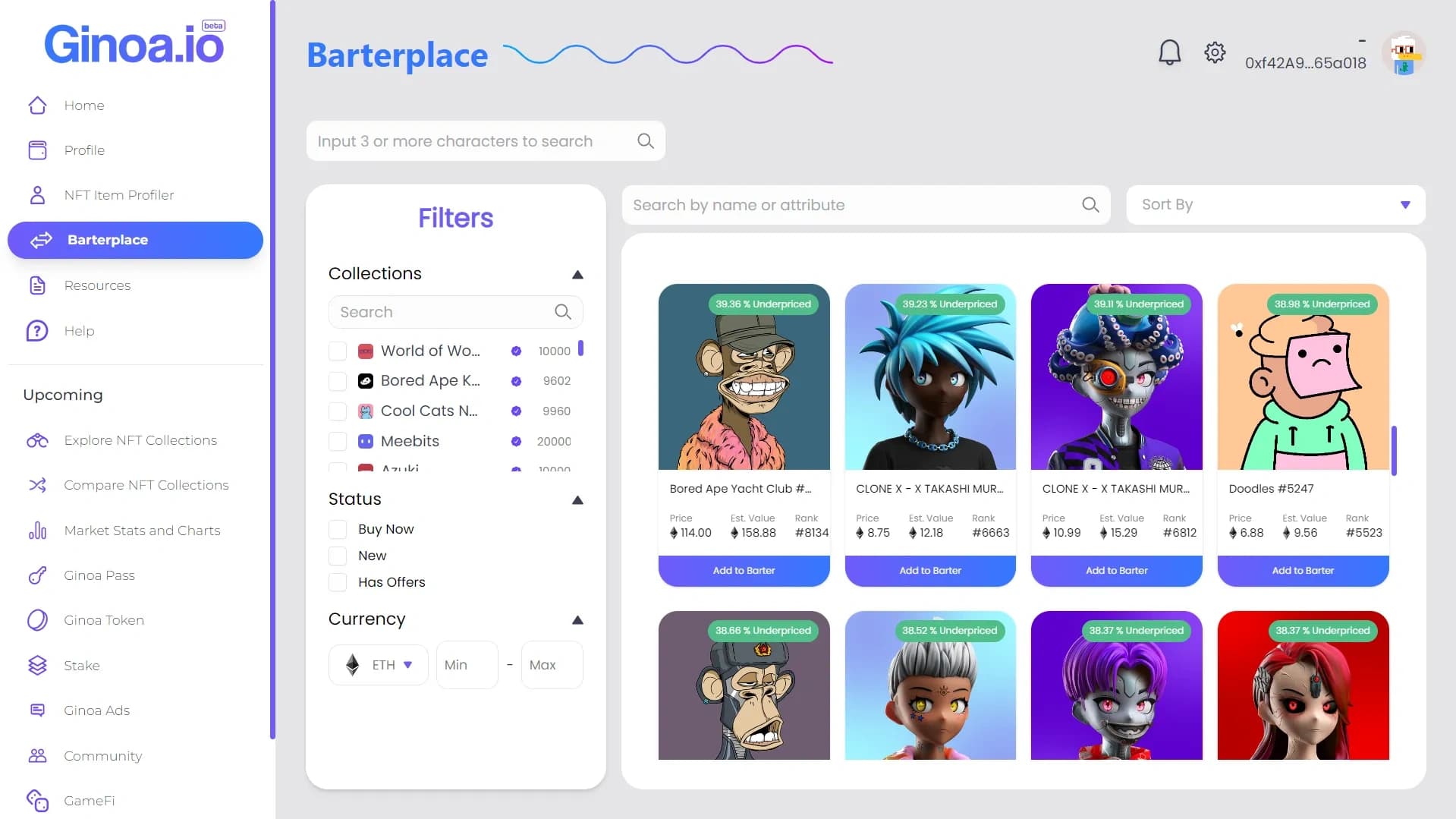Click the Help question mark icon
This screenshot has height=819, width=1456.
37,331
